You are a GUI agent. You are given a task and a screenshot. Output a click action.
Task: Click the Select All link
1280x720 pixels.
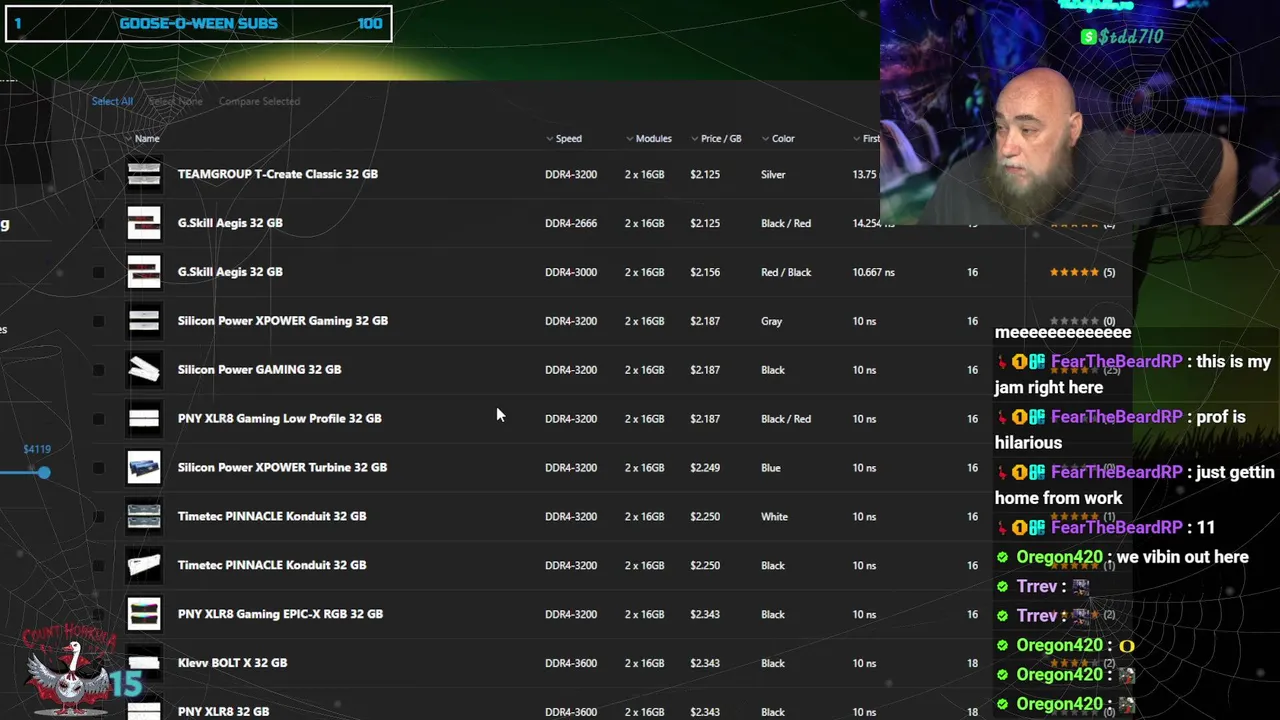pyautogui.click(x=112, y=101)
